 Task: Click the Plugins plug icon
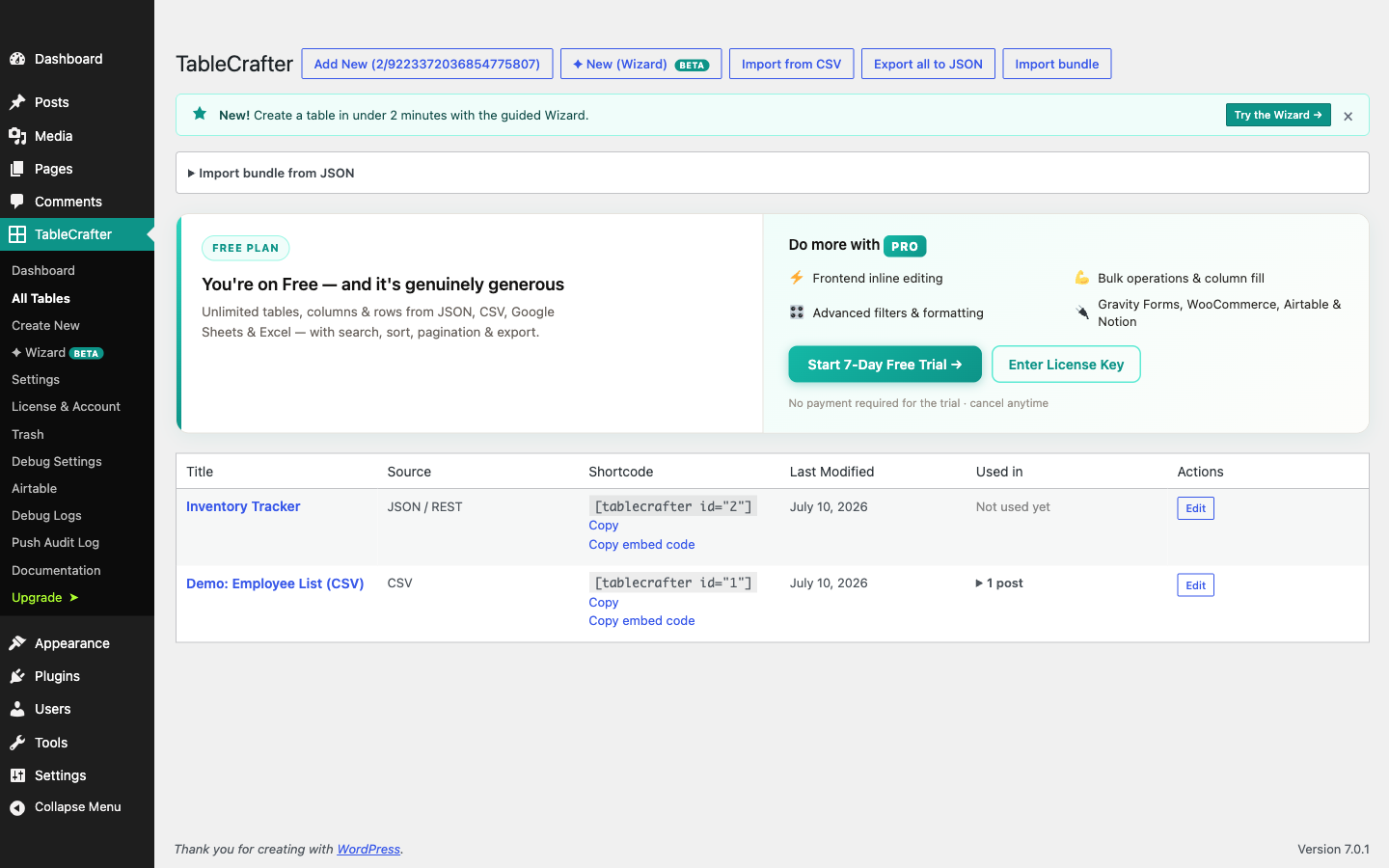click(17, 676)
